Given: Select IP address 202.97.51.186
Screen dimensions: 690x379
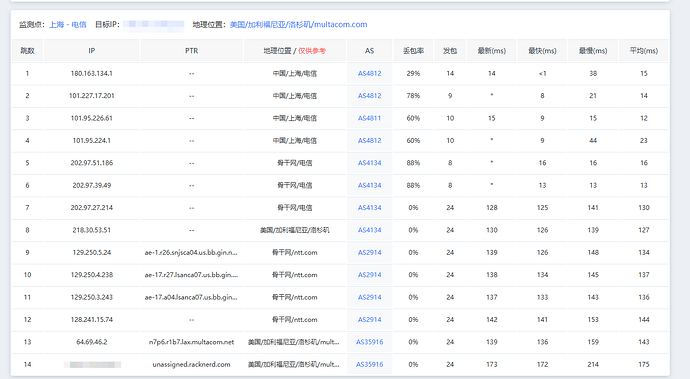Looking at the screenshot, I should tap(92, 163).
